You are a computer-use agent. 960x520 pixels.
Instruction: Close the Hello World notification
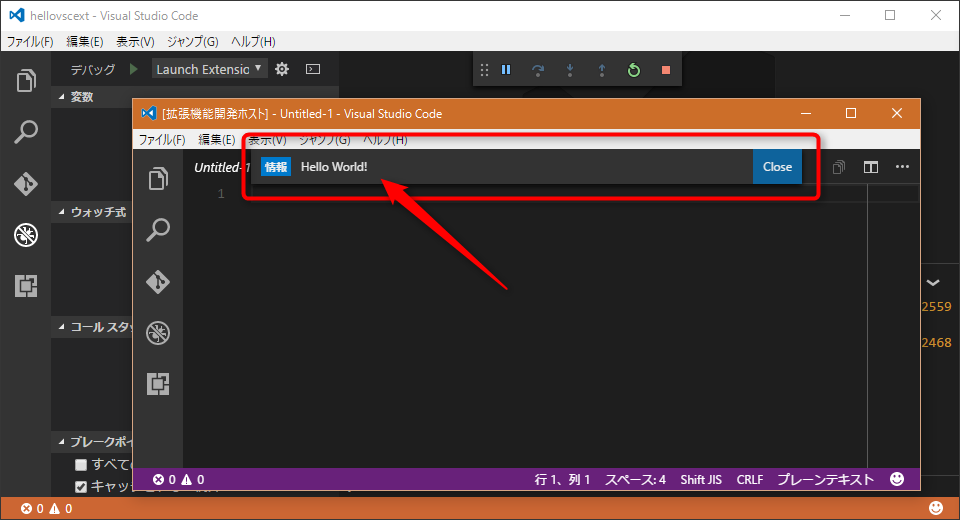pyautogui.click(x=777, y=167)
